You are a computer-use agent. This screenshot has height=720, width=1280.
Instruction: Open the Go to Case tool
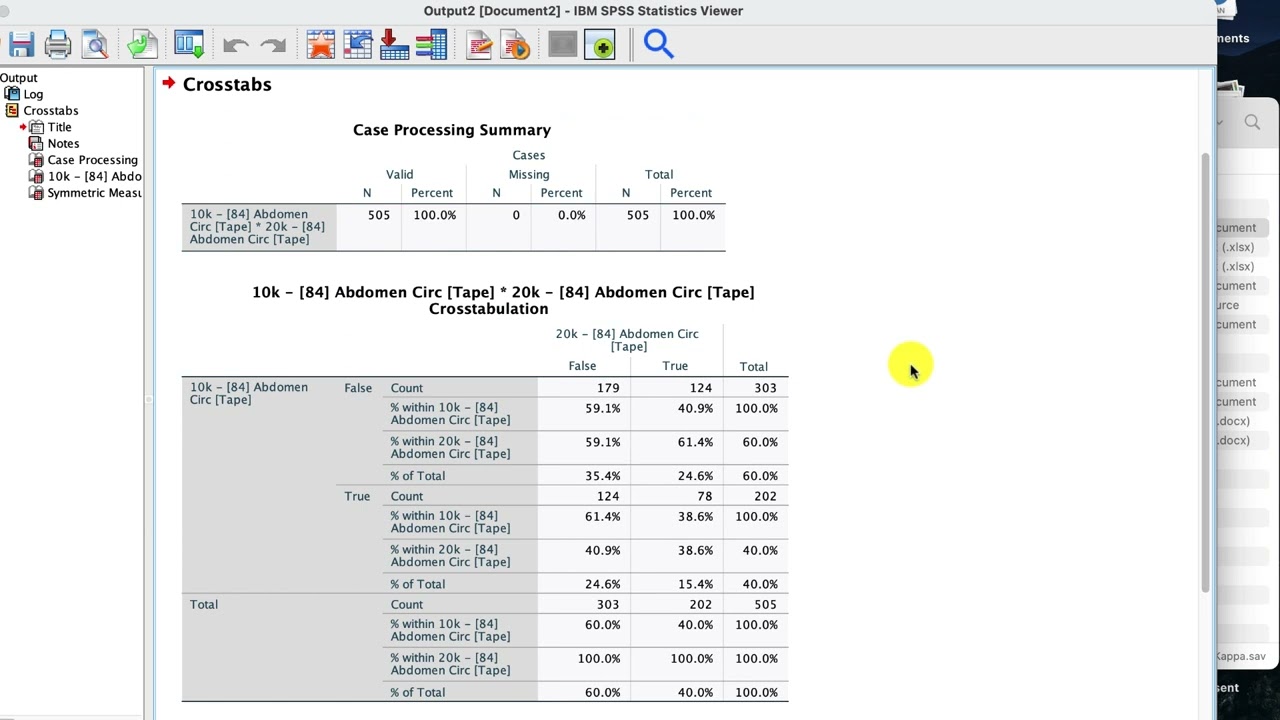pos(358,45)
